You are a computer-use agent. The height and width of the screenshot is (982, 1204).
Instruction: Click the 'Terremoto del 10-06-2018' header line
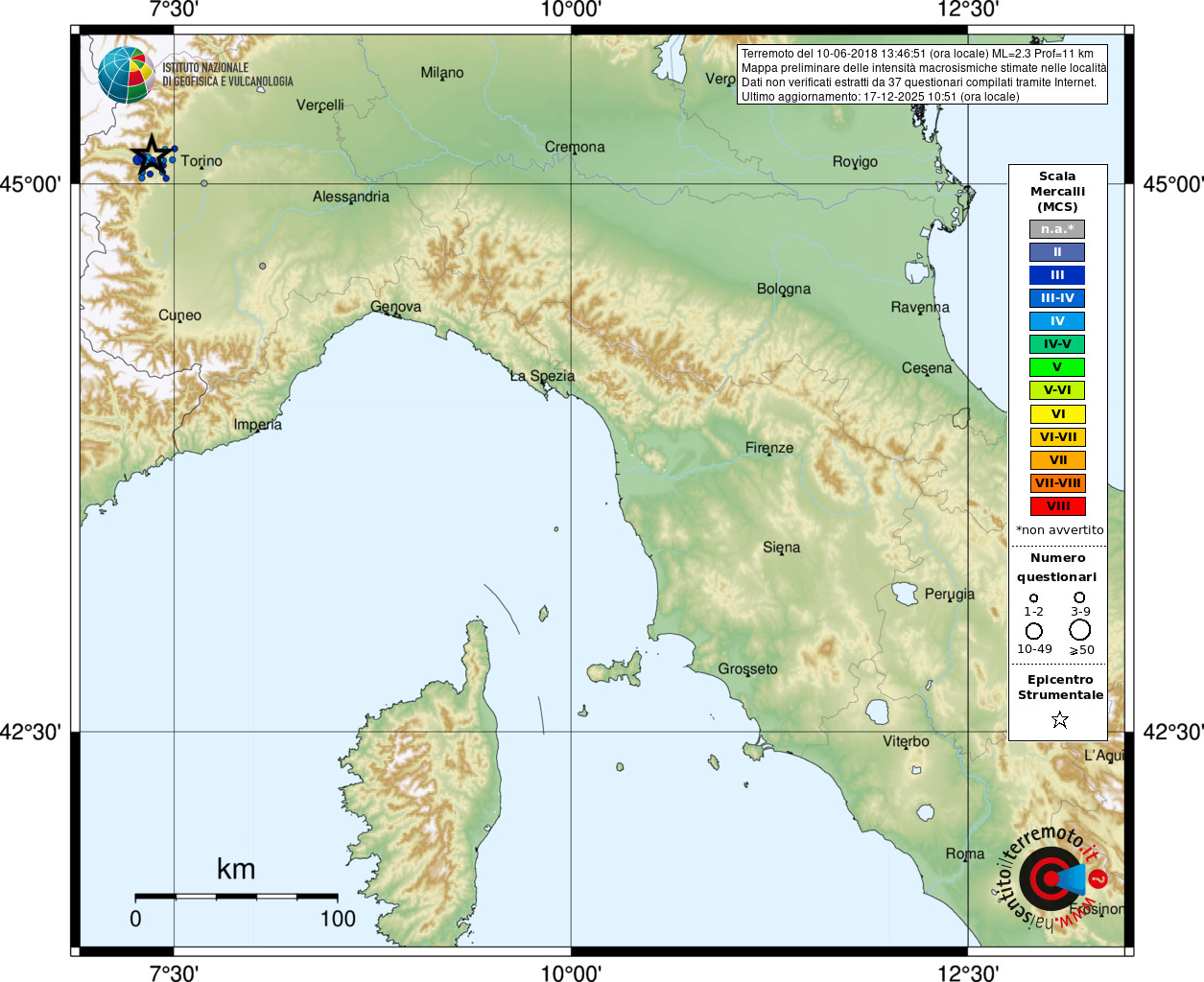(x=917, y=54)
